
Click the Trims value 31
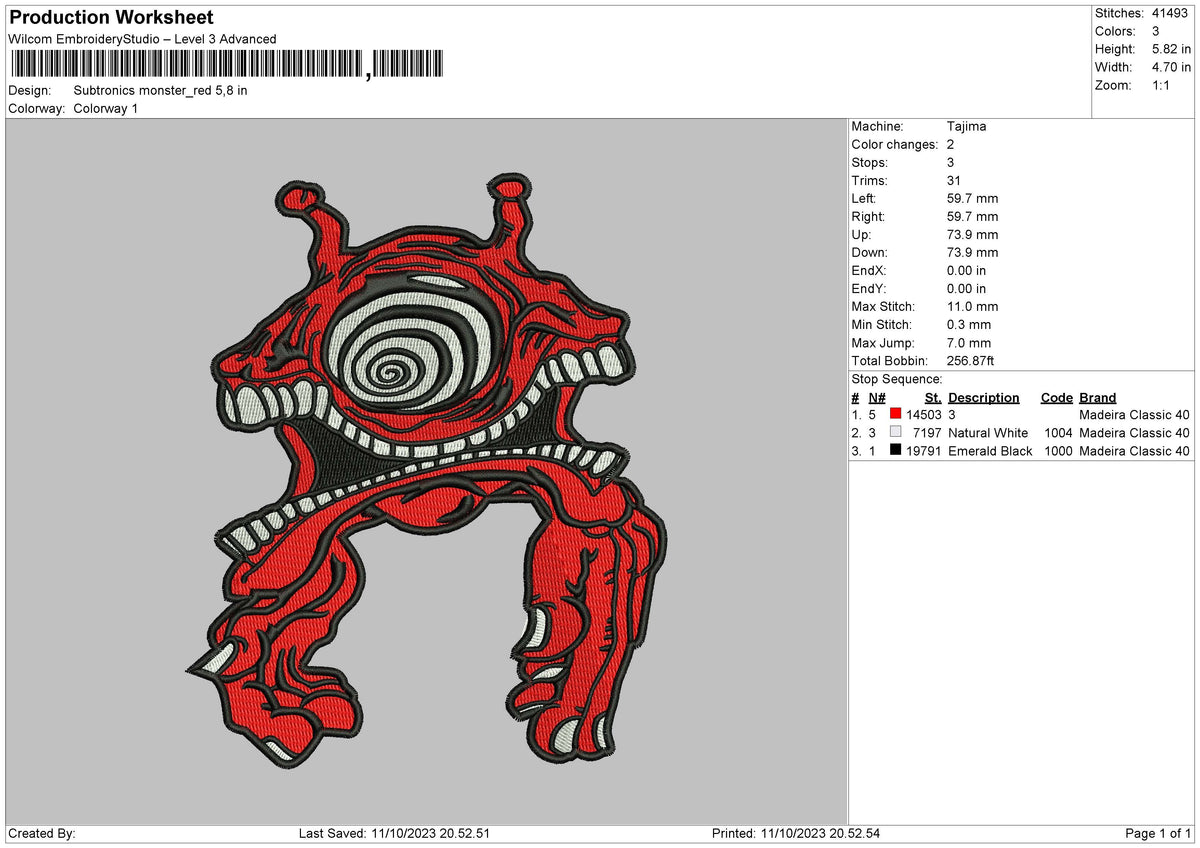coord(954,181)
